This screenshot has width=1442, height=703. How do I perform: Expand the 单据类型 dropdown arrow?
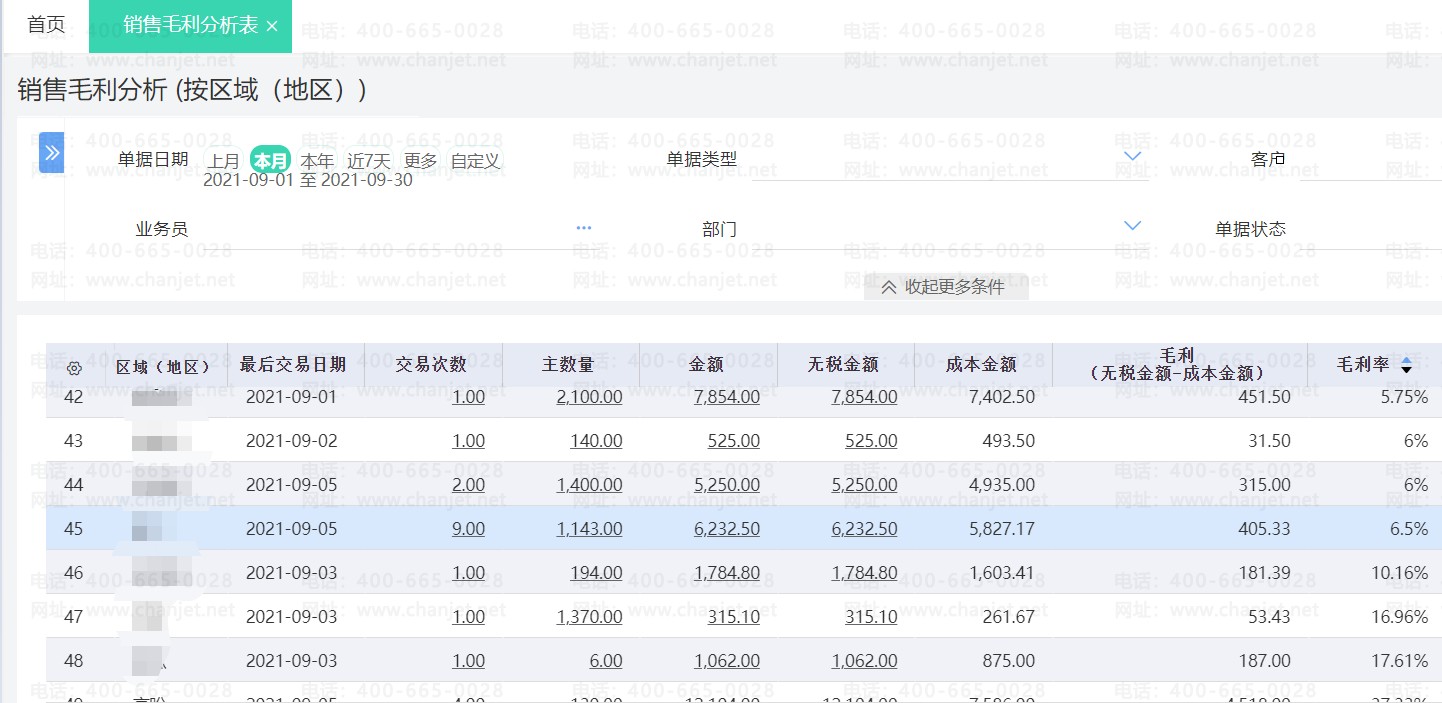coord(1132,157)
